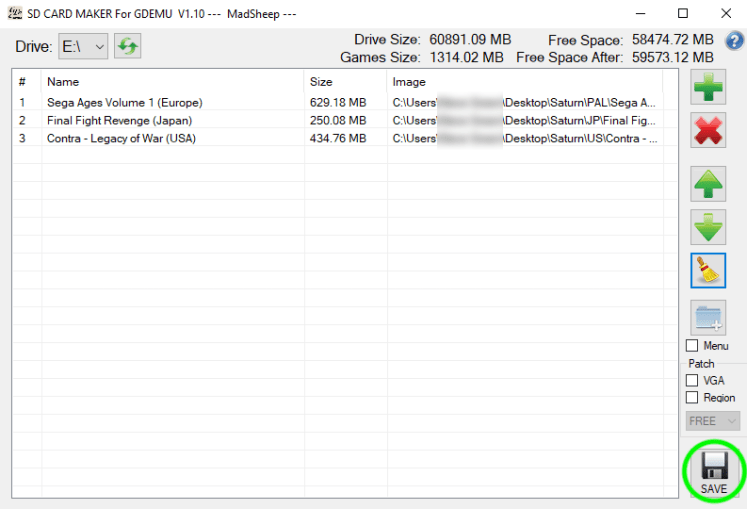
Task: Click Free Space value 58474.72 MB
Action: coord(673,40)
